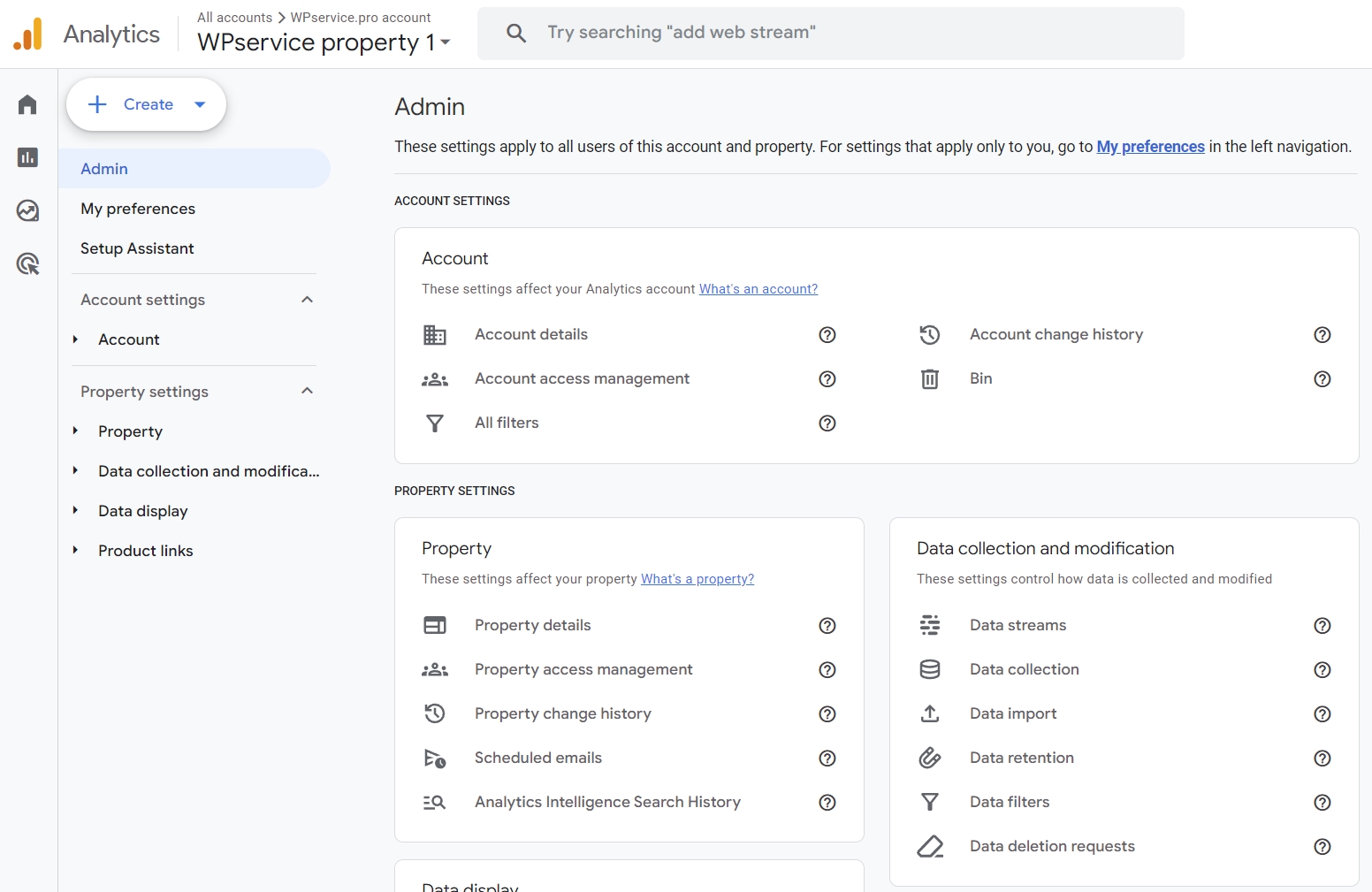This screenshot has width=1372, height=892.
Task: Click the Analytics logo
Action: (x=28, y=34)
